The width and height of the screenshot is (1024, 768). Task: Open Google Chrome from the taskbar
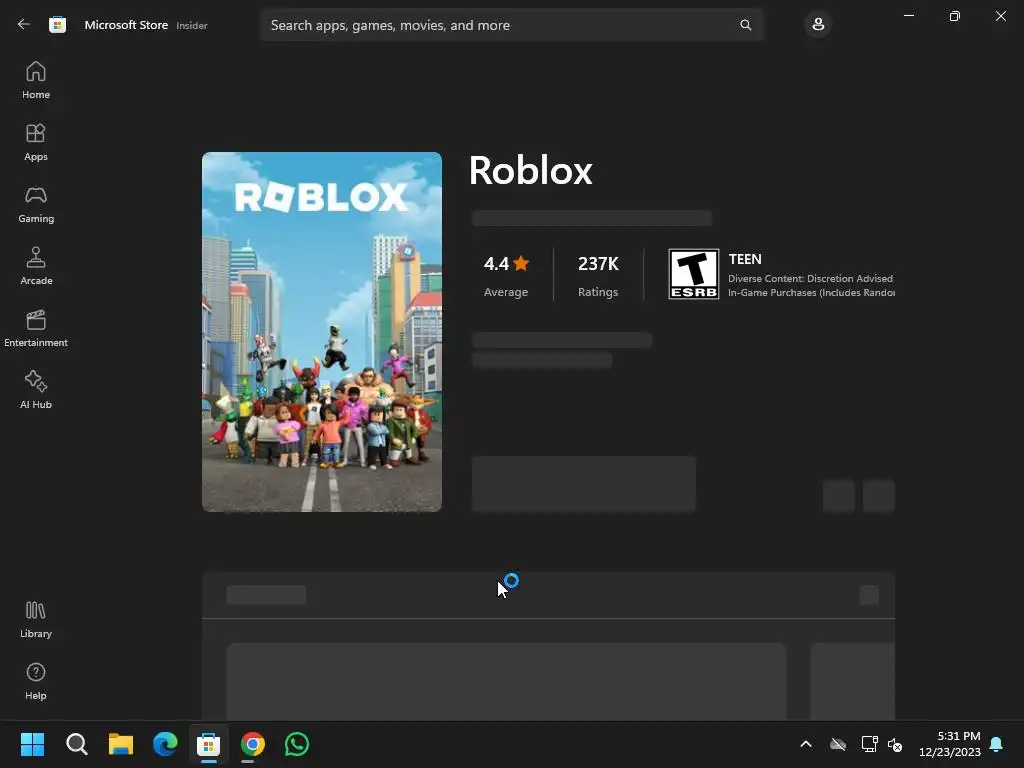tap(253, 744)
